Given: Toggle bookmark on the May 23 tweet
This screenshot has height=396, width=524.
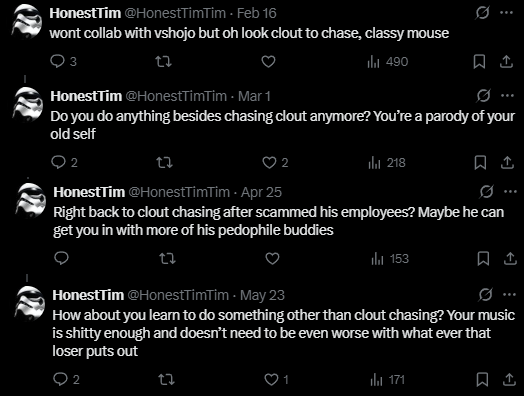Looking at the screenshot, I should click(482, 380).
